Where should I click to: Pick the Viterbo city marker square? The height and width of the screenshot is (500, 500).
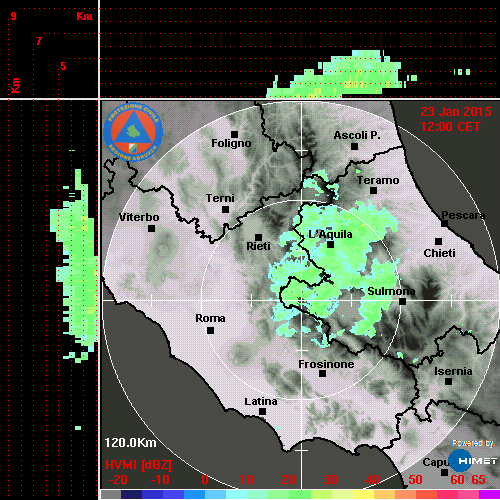[x=151, y=229]
